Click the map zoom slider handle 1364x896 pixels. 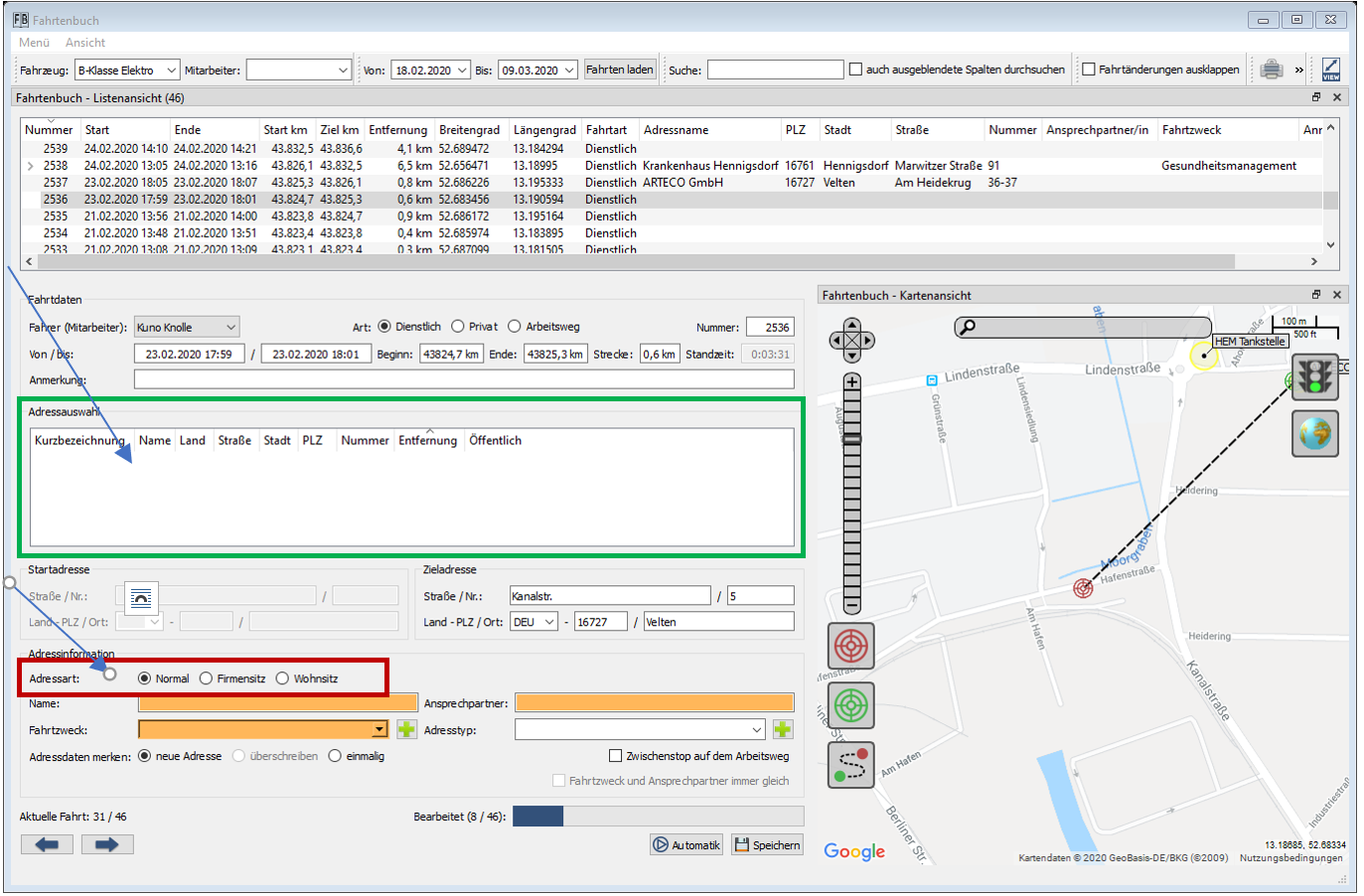851,439
